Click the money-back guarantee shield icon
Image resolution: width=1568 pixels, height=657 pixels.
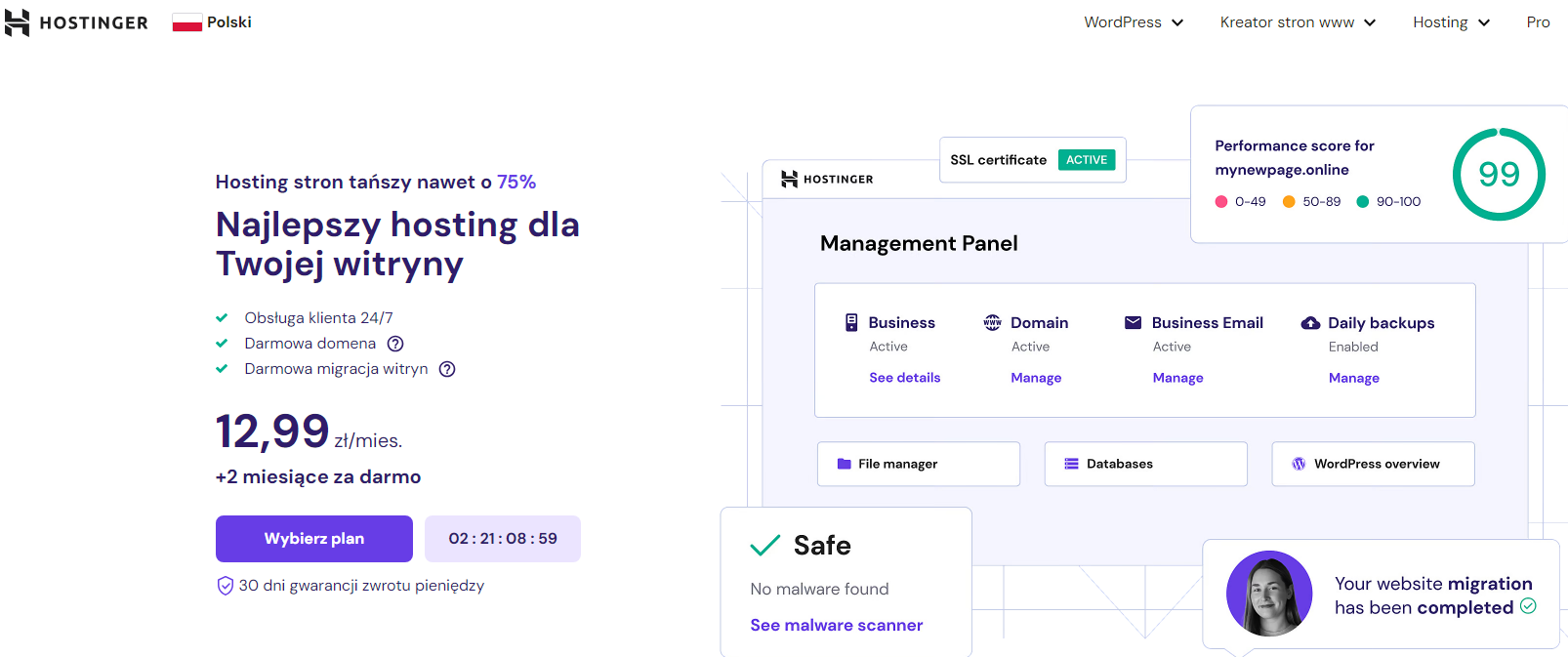tap(225, 586)
